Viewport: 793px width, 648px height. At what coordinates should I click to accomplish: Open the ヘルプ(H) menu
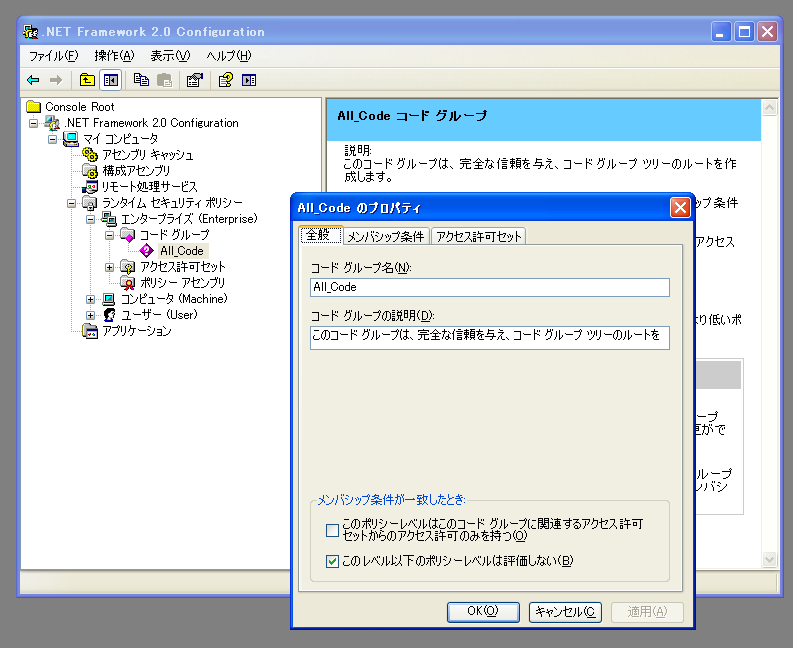pos(229,56)
